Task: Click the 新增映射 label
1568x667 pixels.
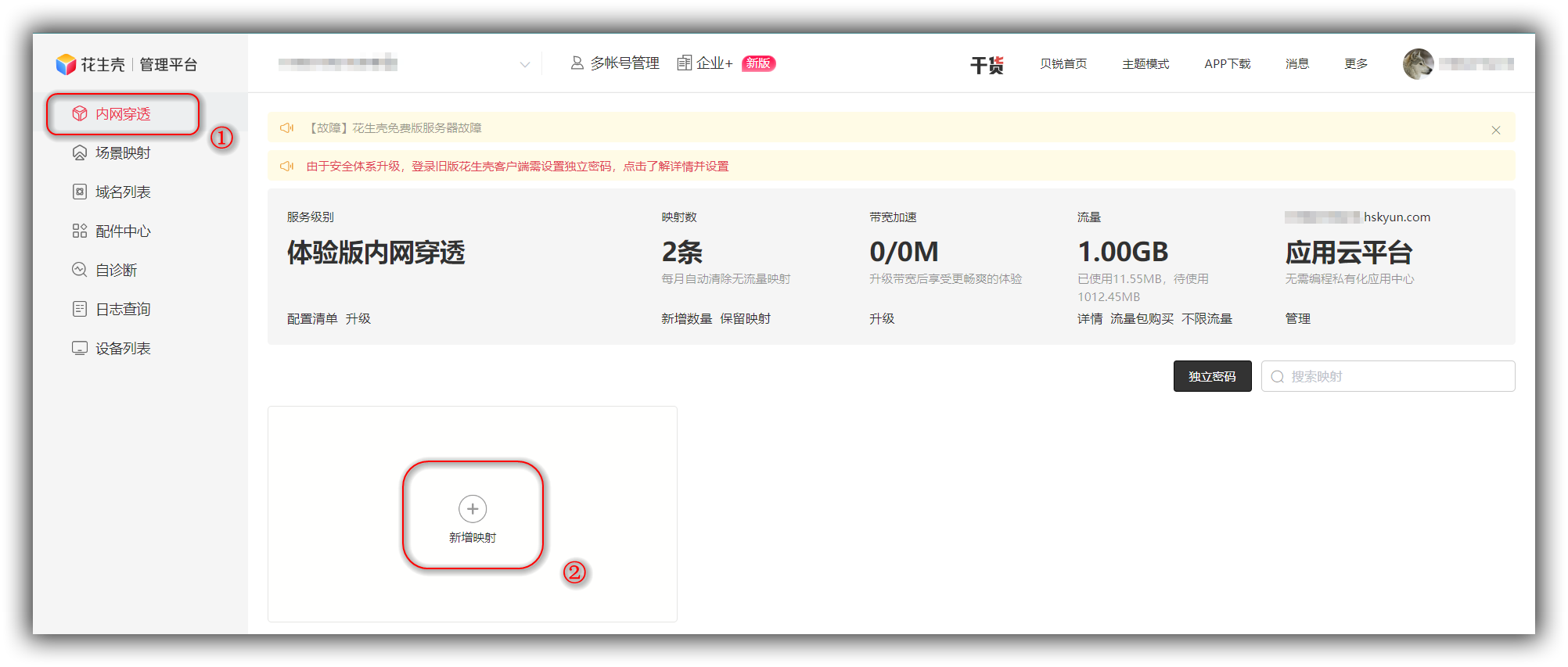Action: pos(473,537)
